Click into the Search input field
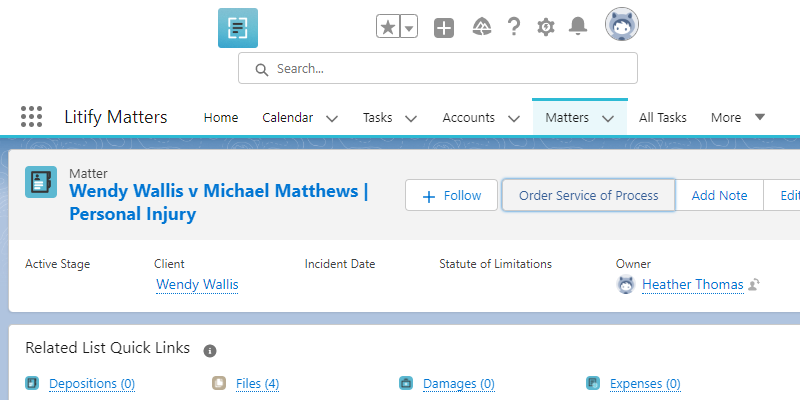This screenshot has width=800, height=400. (450, 69)
